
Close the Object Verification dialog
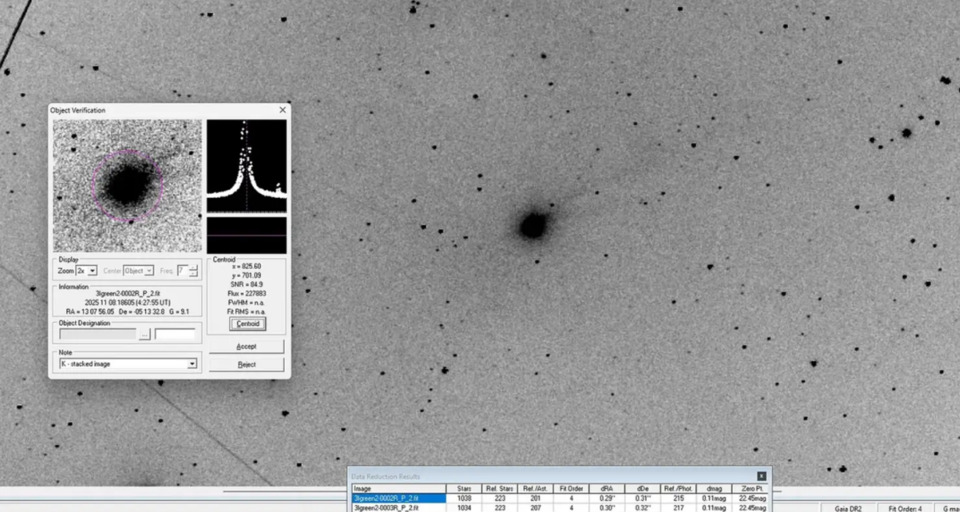coord(282,110)
